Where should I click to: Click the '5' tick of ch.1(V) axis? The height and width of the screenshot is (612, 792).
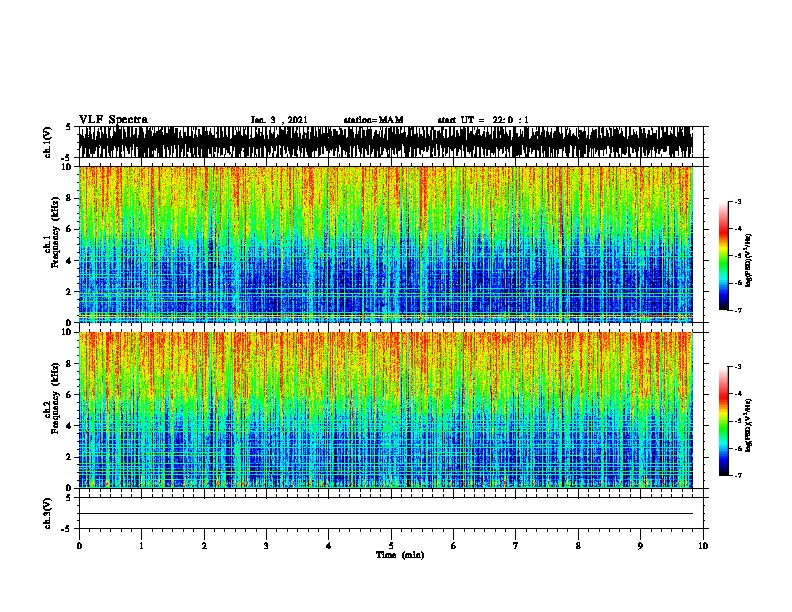[70, 127]
